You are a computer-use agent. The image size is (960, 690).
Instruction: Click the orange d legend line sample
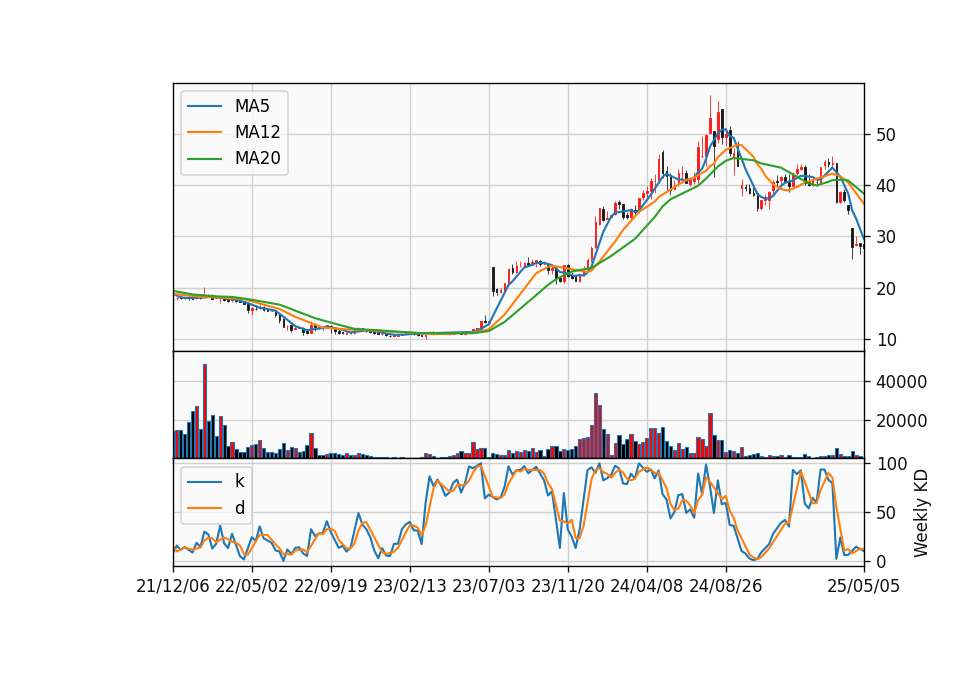204,508
